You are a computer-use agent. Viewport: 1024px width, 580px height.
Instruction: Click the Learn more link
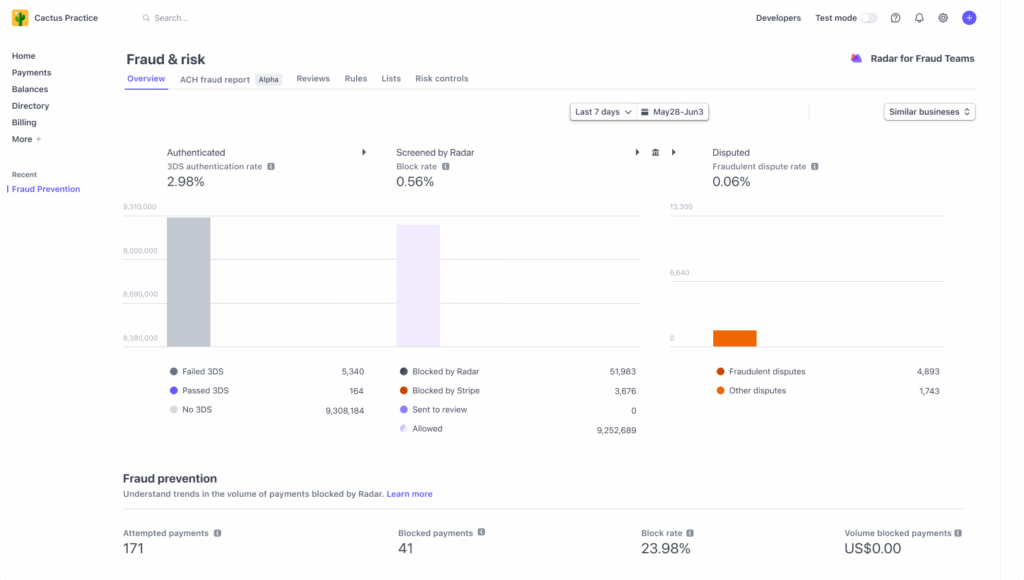[x=409, y=494]
